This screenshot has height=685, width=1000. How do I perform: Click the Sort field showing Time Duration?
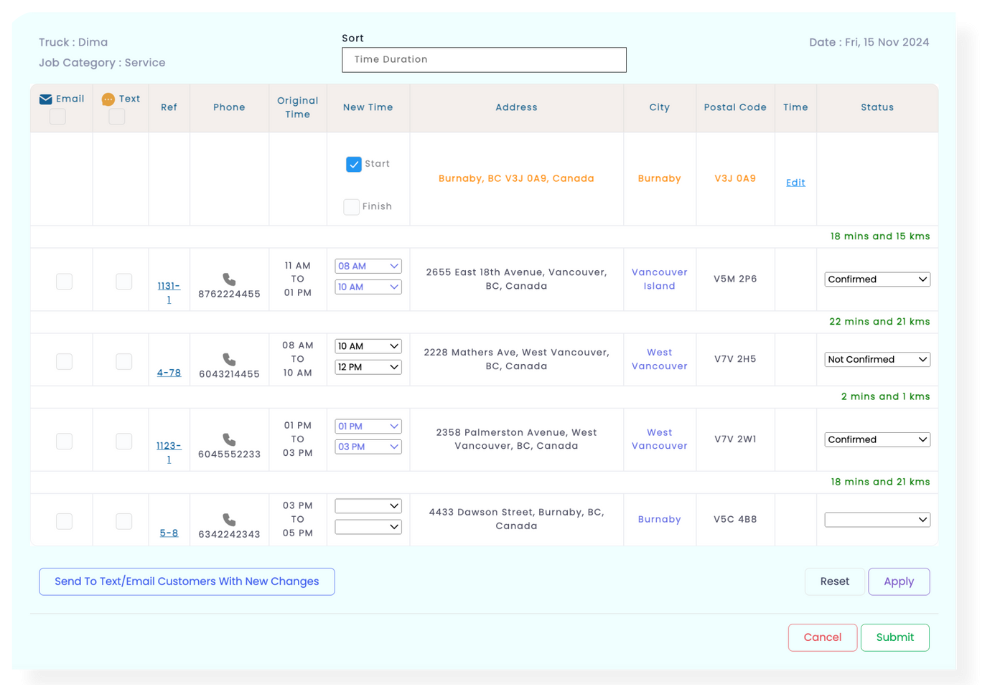click(484, 60)
